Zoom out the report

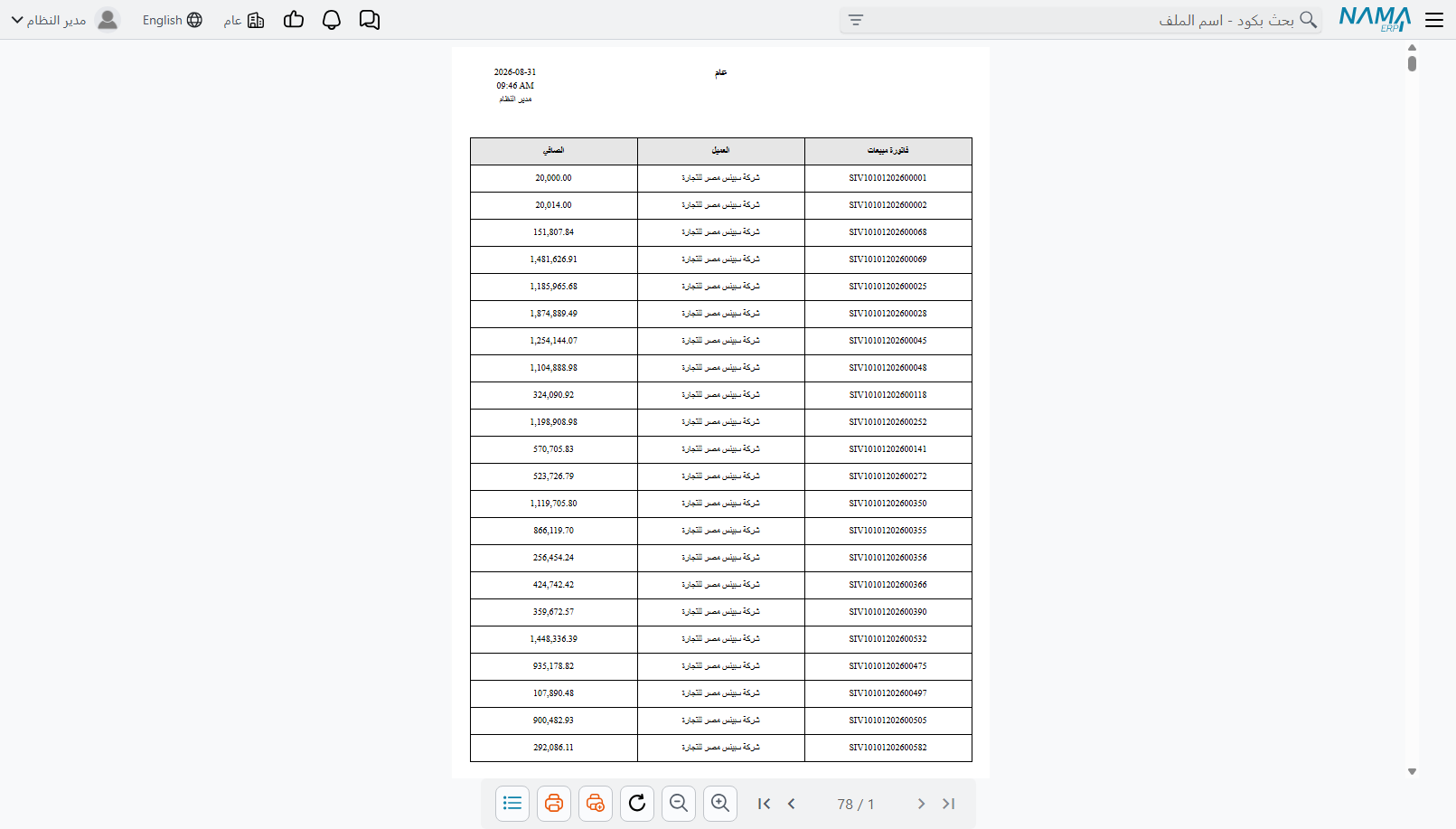coord(679,803)
